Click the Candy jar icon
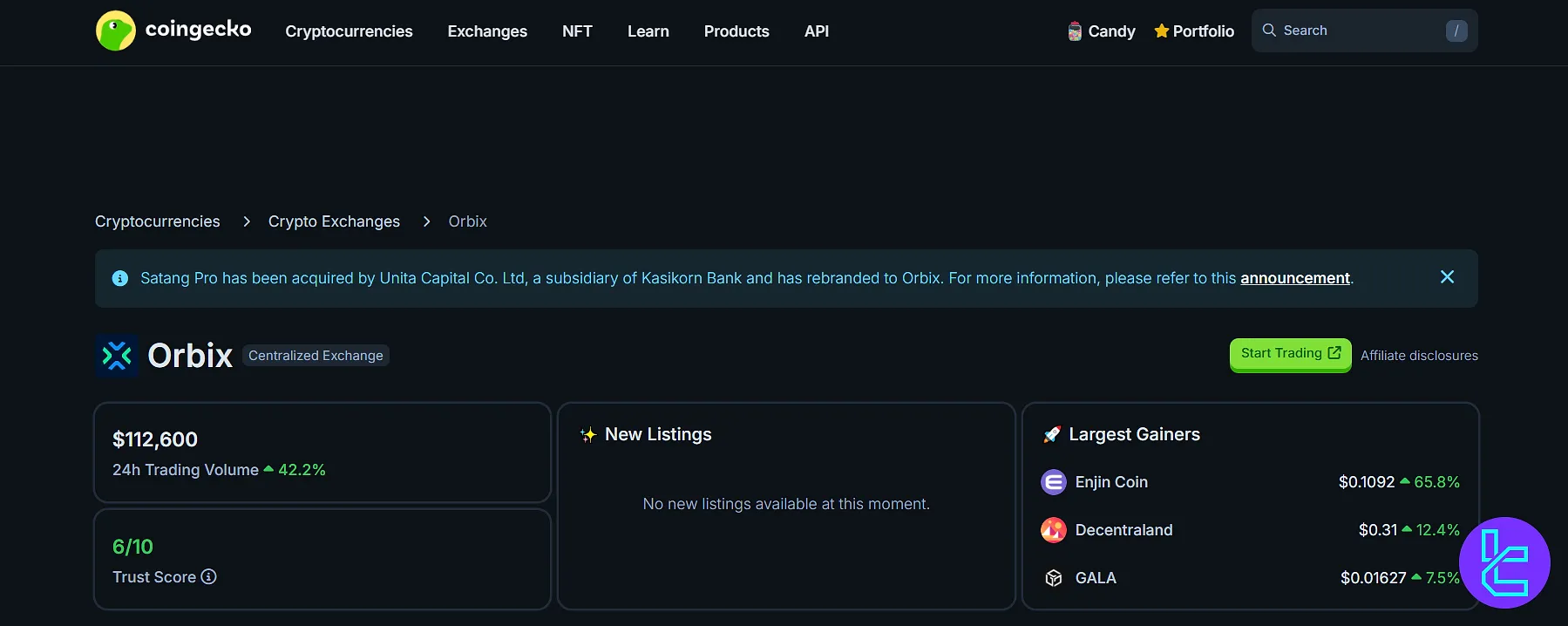 pos(1075,31)
